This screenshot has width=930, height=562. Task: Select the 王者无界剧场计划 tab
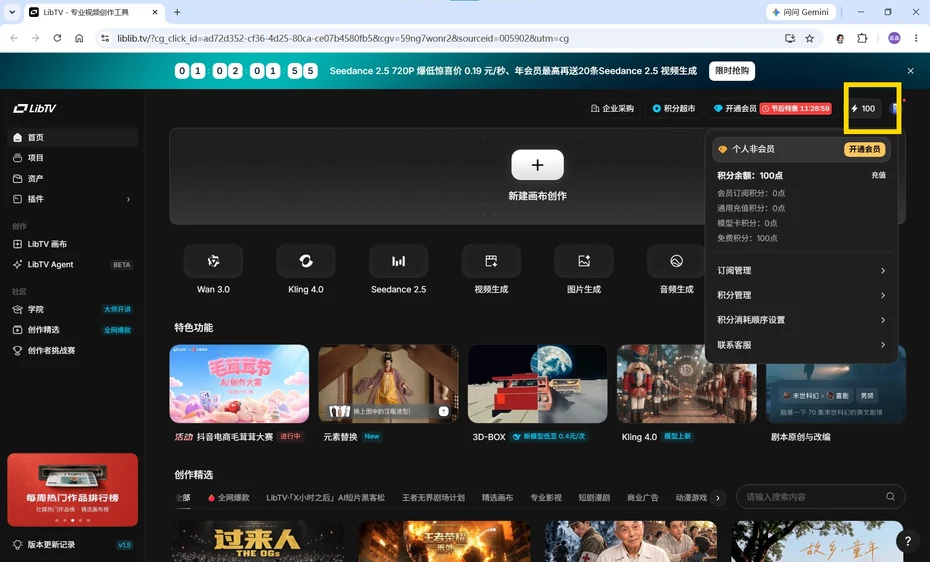tap(433, 497)
